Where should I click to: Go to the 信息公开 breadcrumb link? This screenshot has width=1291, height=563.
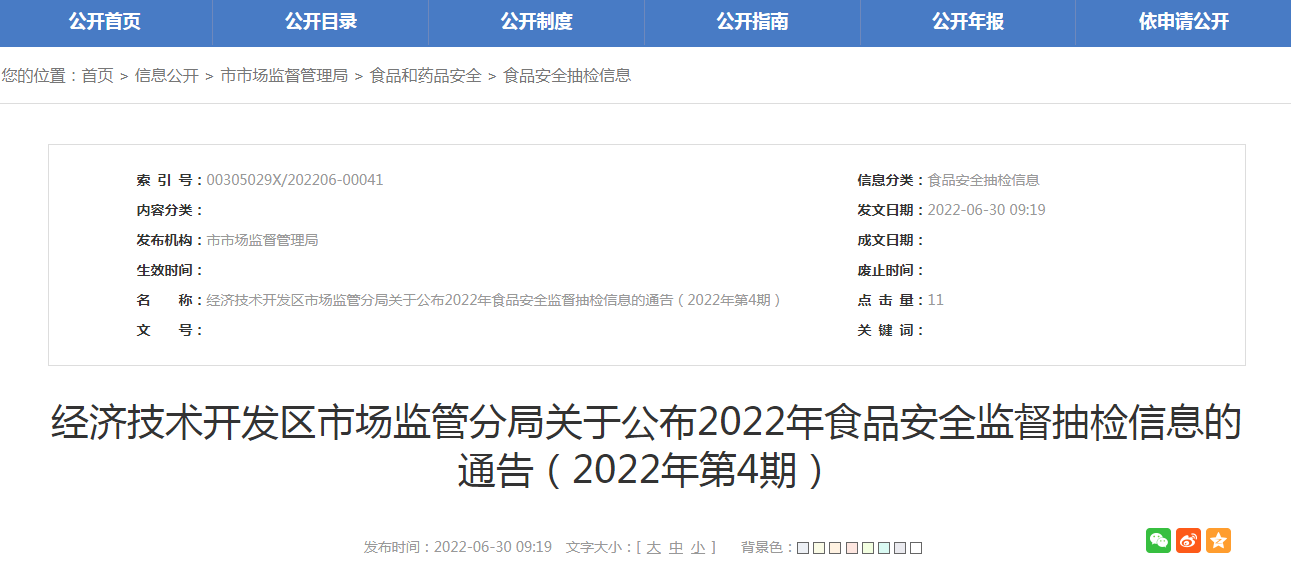coord(167,76)
